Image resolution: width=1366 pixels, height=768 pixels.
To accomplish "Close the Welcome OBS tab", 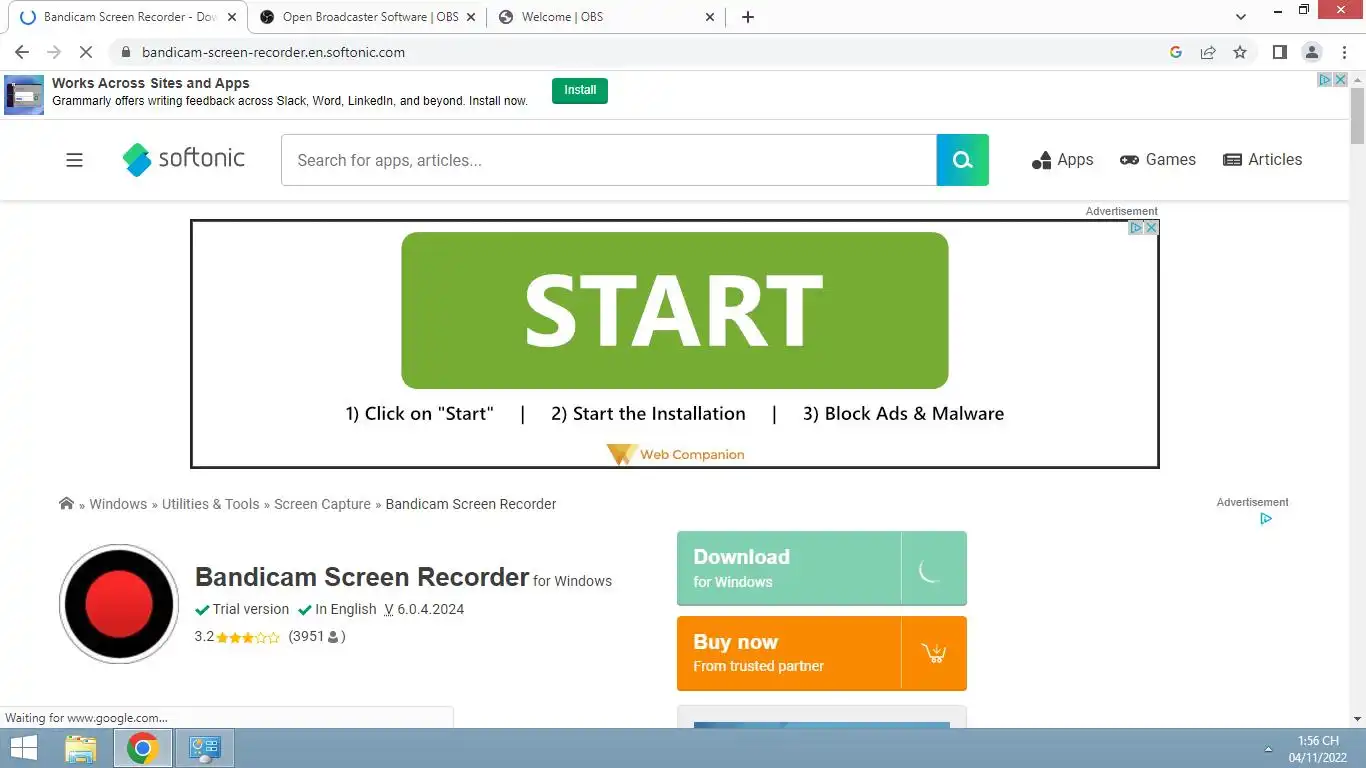I will tap(710, 17).
